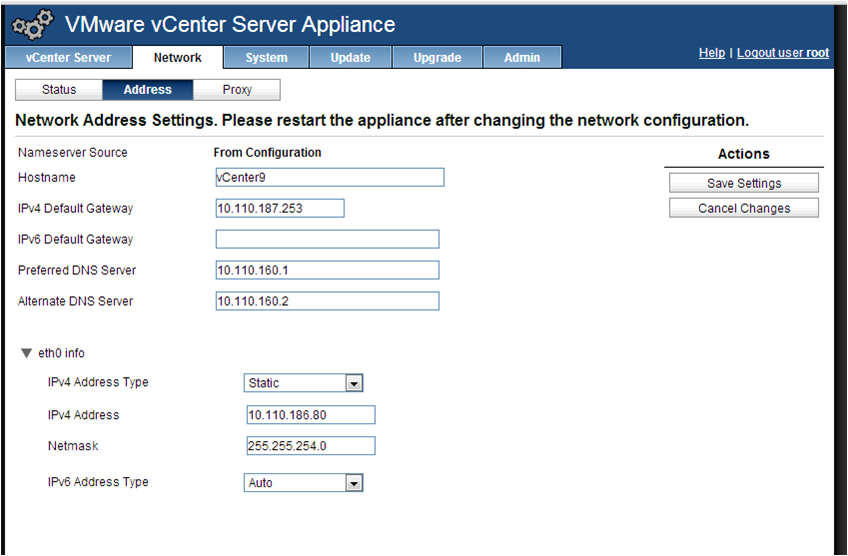Open the IPv6 Address Type dropdown
Viewport: 848px width, 556px height.
(x=303, y=482)
